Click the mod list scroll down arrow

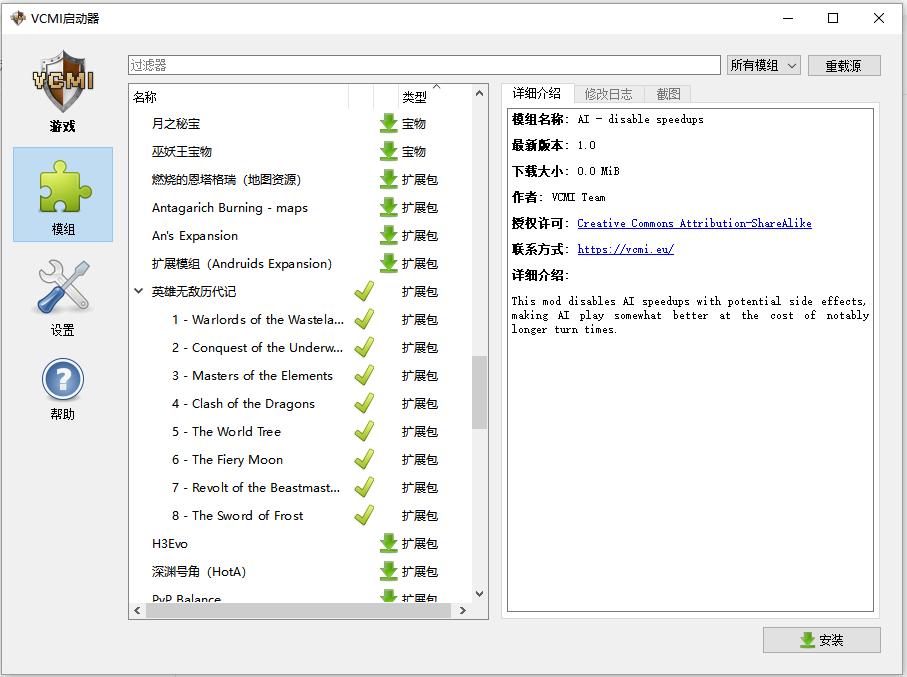point(479,594)
